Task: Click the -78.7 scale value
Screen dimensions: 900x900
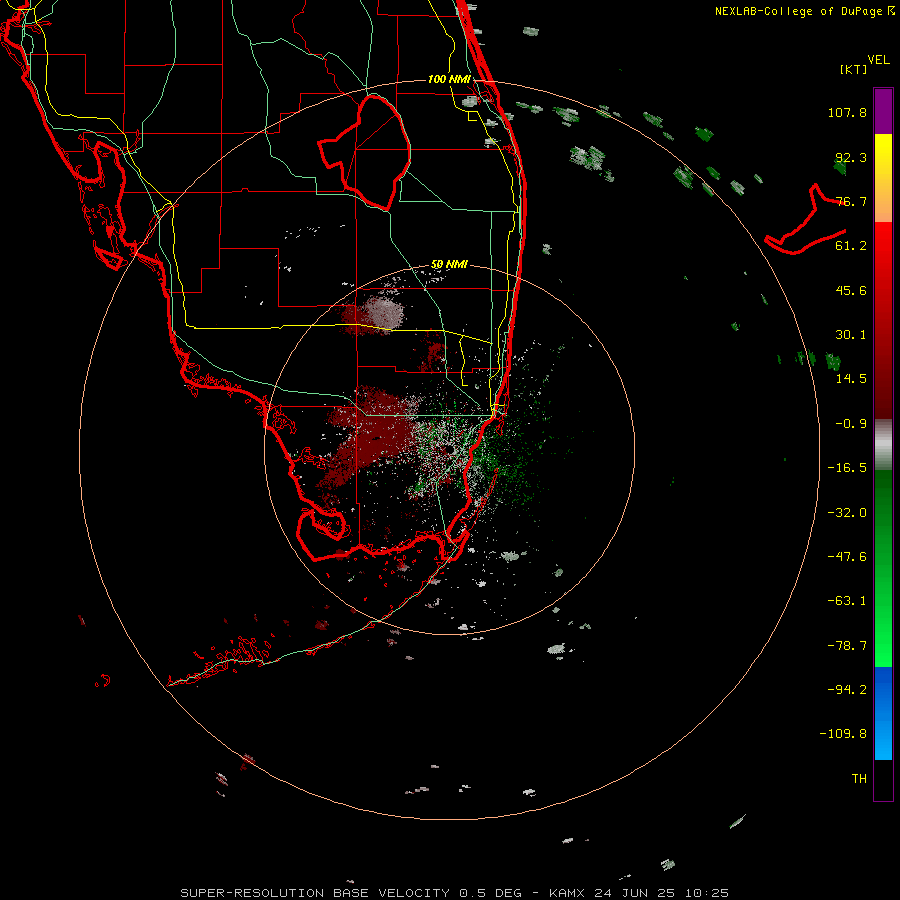Action: pos(847,646)
